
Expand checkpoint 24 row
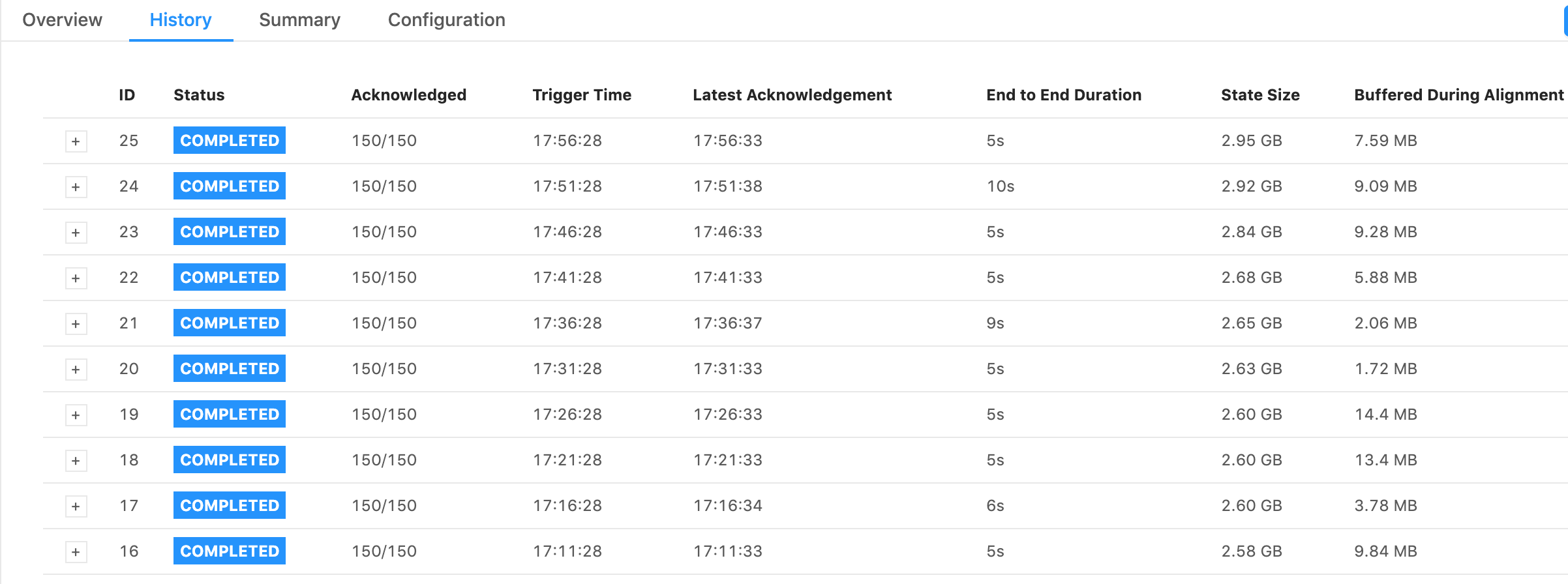[76, 187]
